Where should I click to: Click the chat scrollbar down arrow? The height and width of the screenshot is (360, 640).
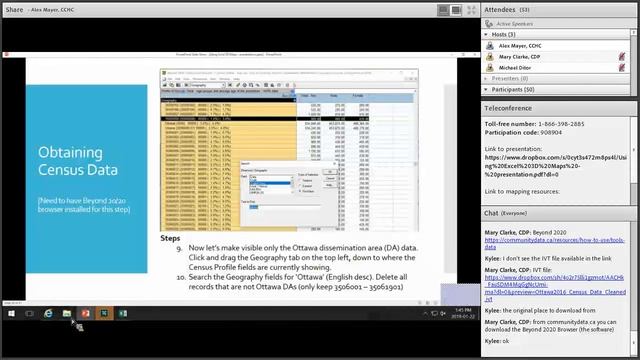tap(633, 343)
